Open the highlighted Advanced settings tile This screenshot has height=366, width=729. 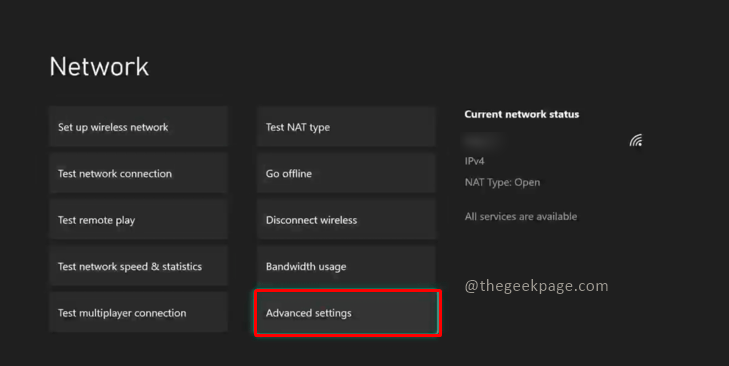347,313
